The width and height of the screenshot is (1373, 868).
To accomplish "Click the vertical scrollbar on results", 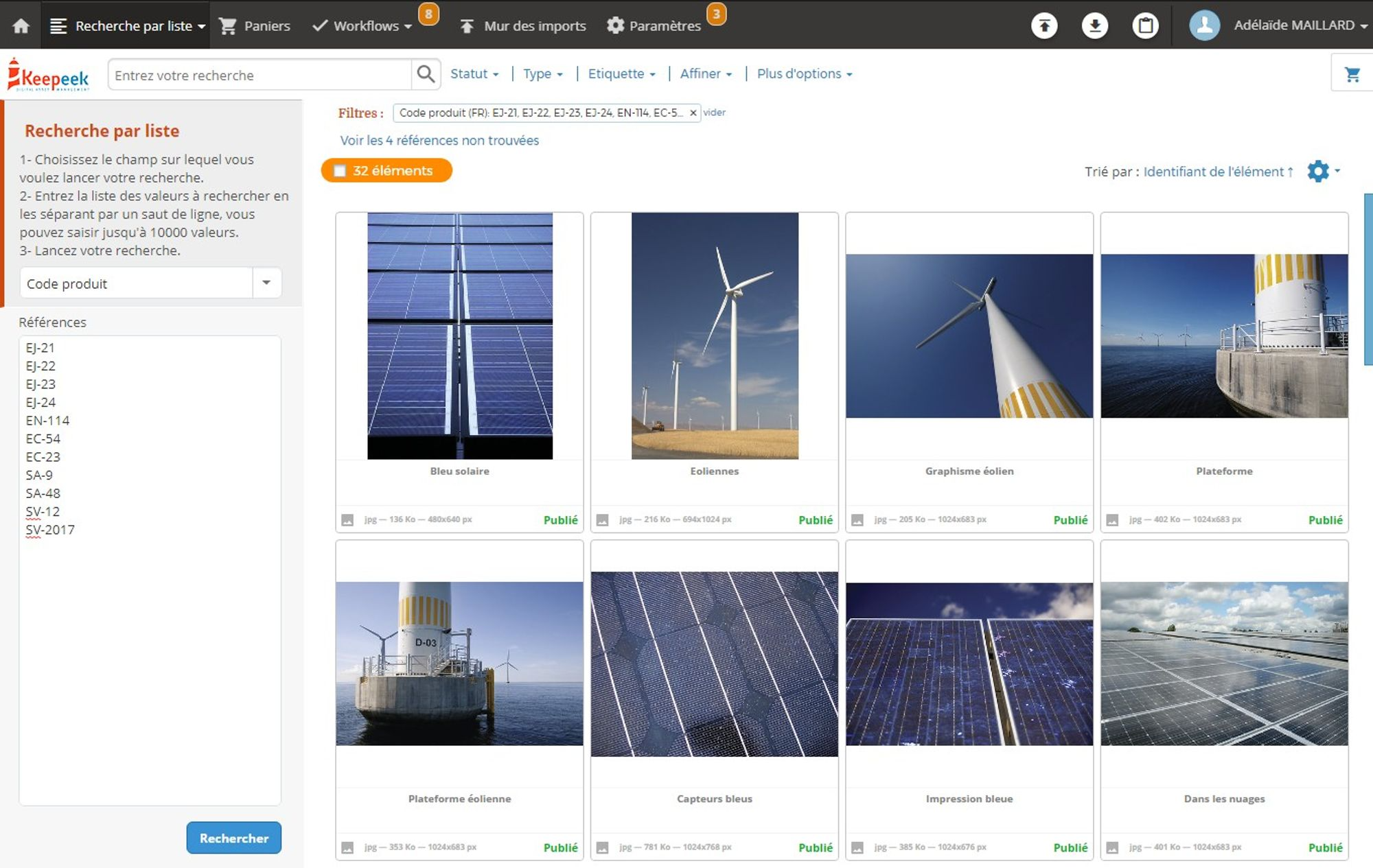I will click(1368, 279).
